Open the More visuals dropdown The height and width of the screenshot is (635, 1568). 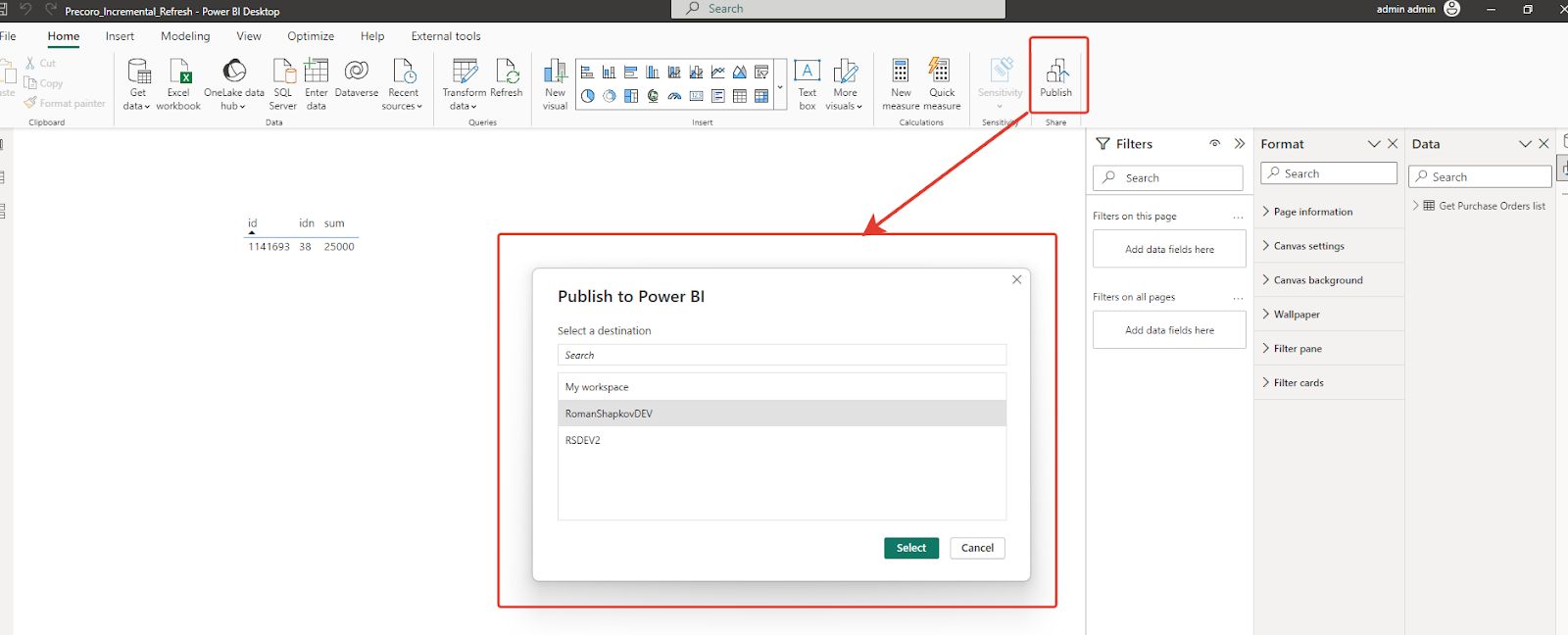coord(845,84)
